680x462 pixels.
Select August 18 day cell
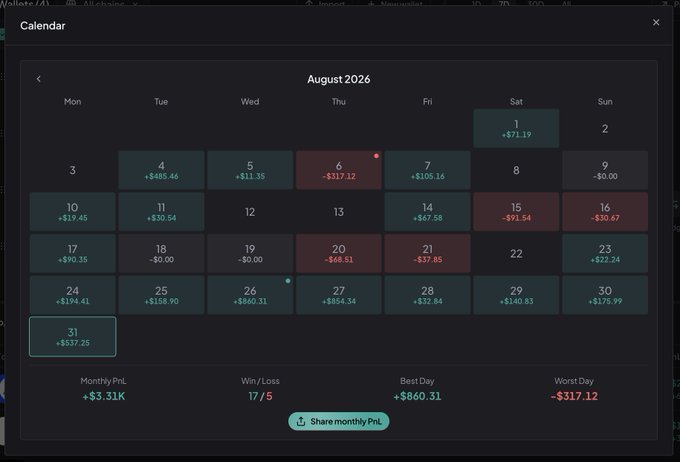[161, 253]
